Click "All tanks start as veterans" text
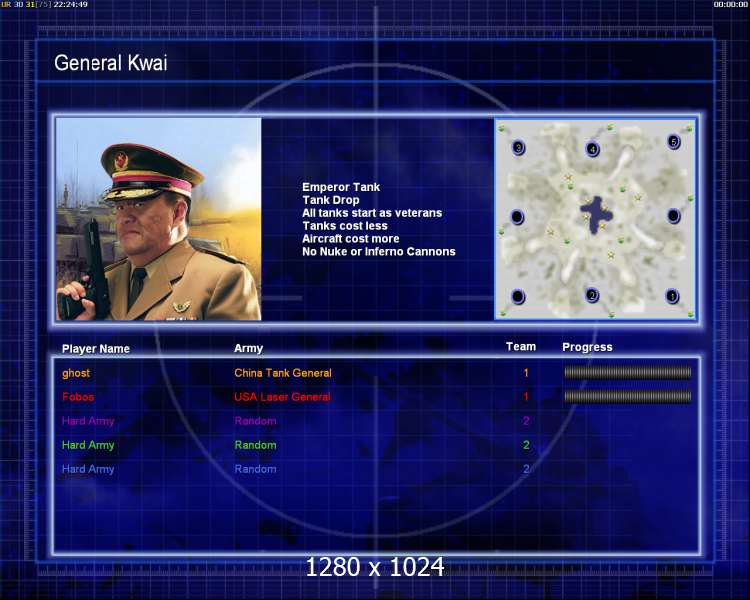This screenshot has height=600, width=750. click(372, 213)
